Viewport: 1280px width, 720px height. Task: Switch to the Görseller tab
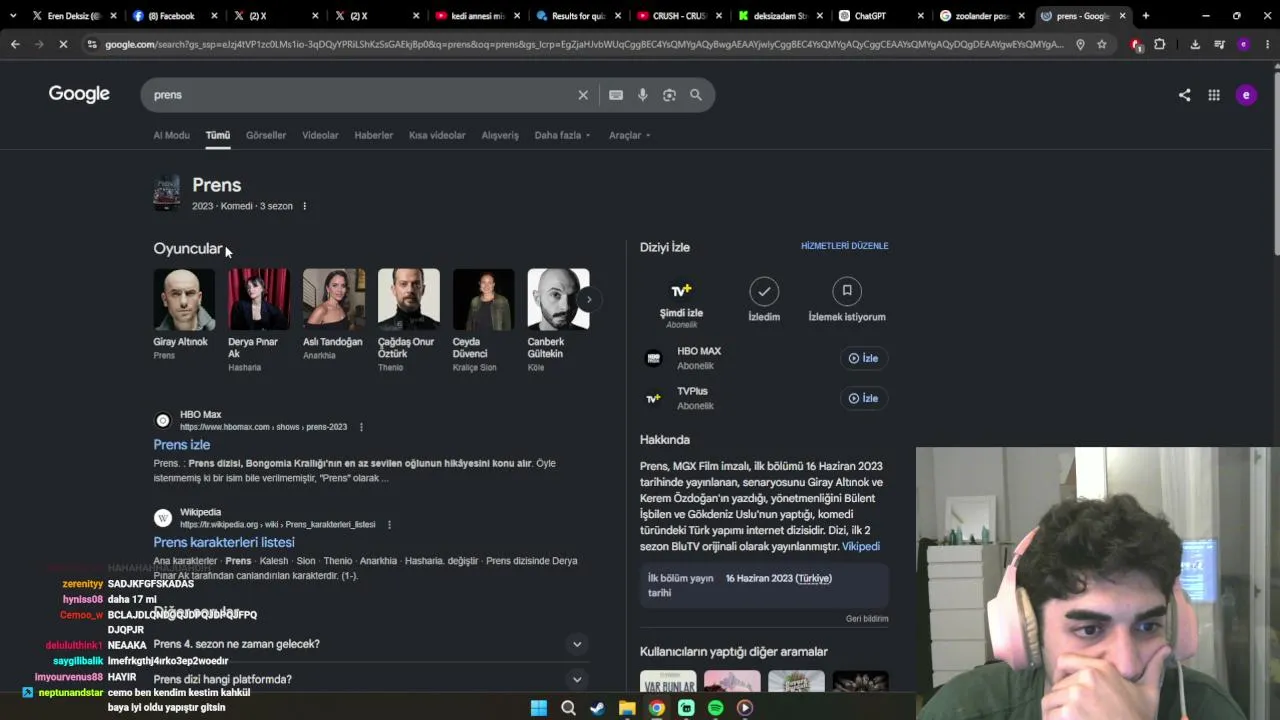pos(266,135)
